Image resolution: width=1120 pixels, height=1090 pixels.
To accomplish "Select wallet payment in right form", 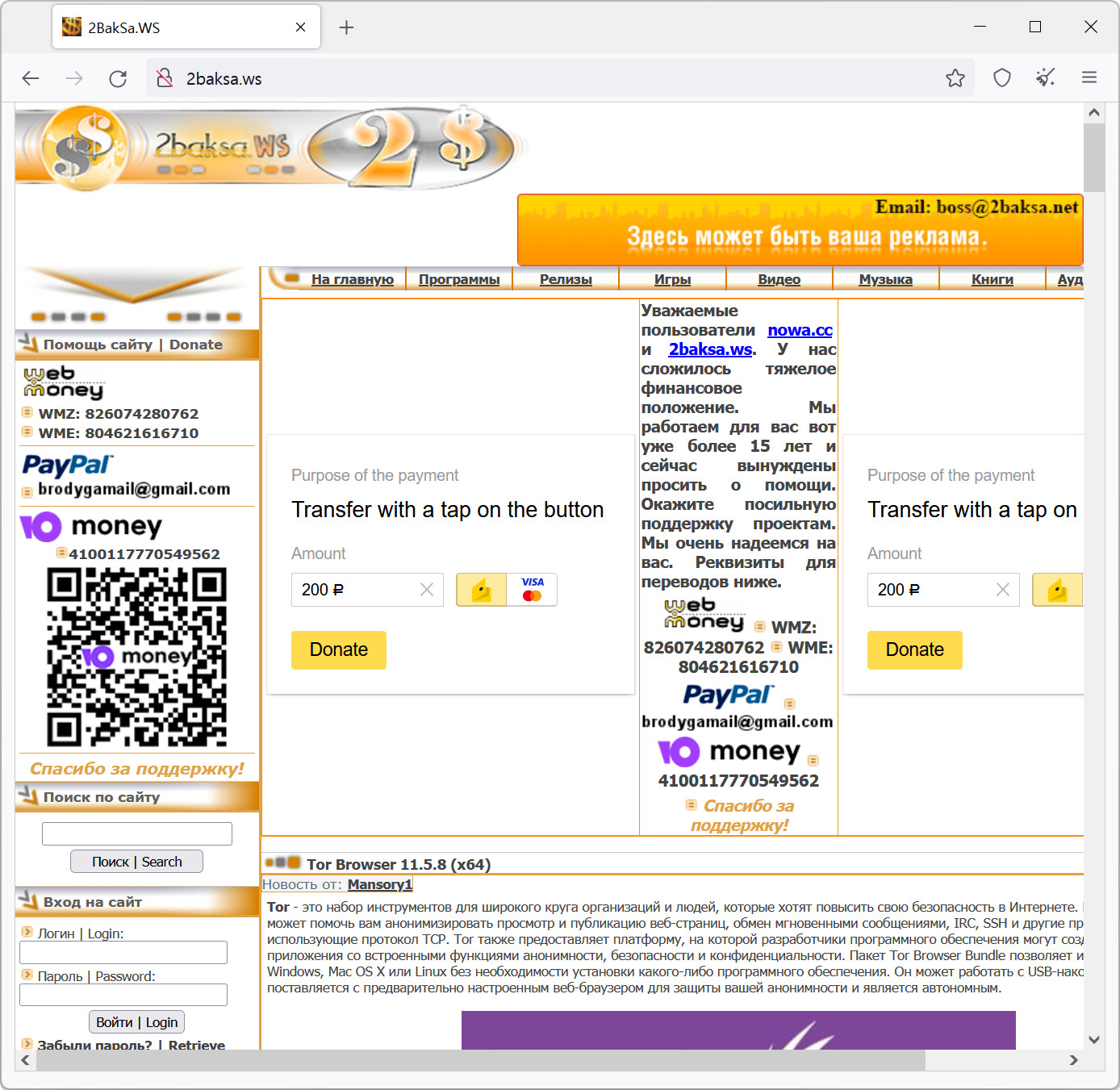I will 1058,590.
